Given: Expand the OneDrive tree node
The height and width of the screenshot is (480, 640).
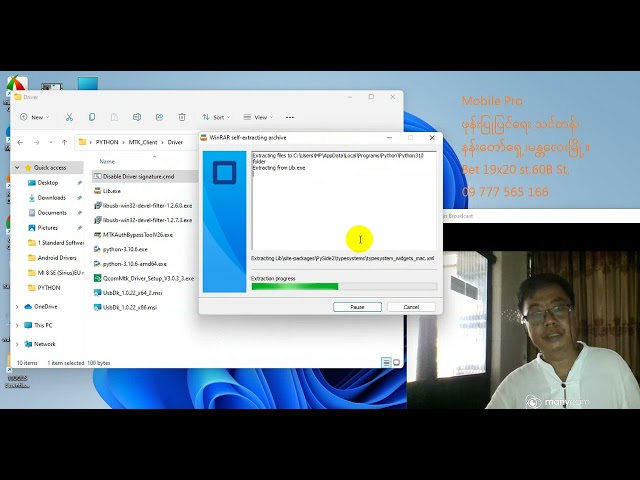Looking at the screenshot, I should 17,307.
